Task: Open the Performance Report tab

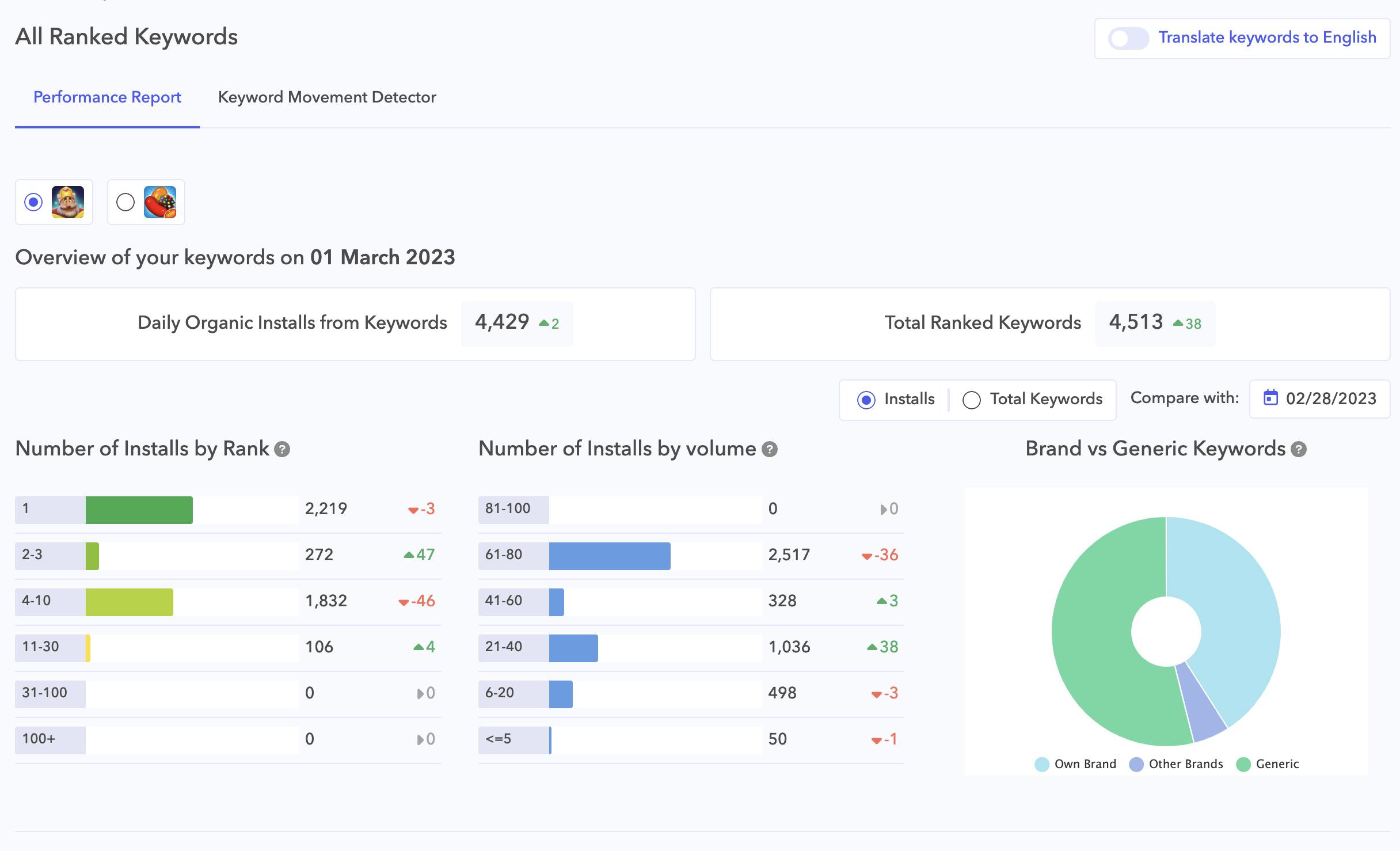Action: click(107, 97)
